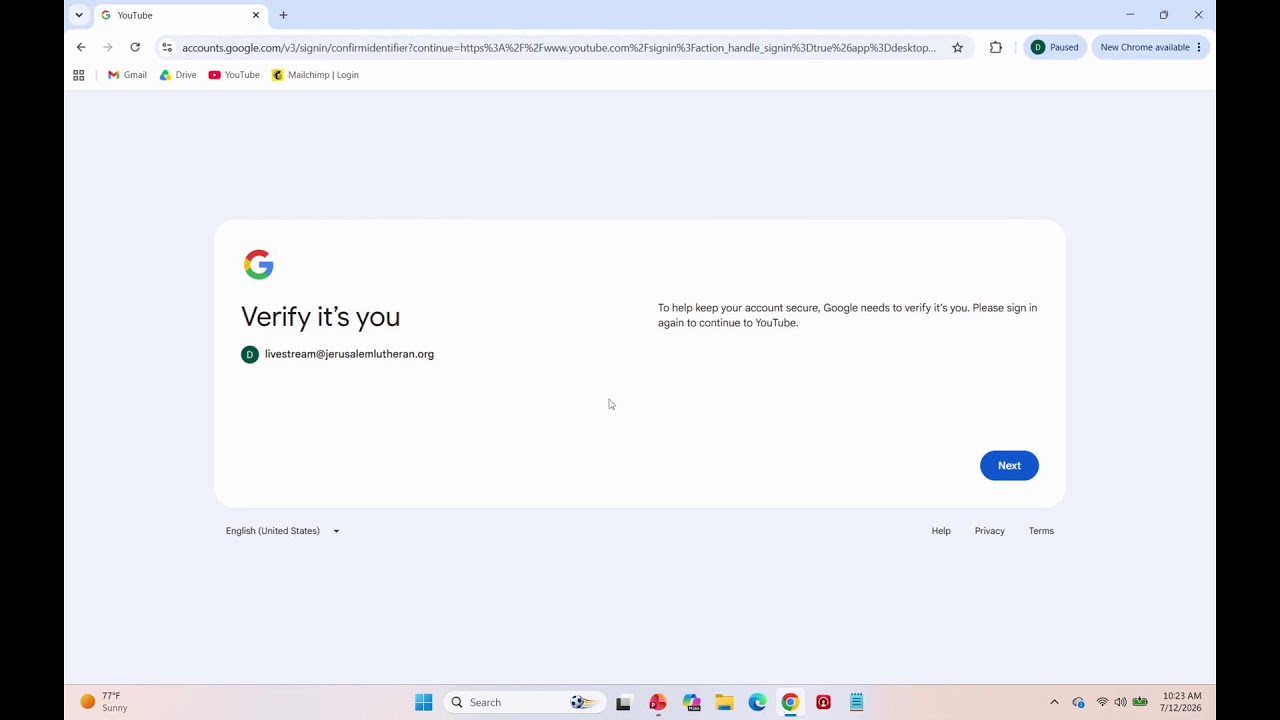1280x720 pixels.
Task: Expand the English (United States) language dropdown
Action: (x=283, y=531)
